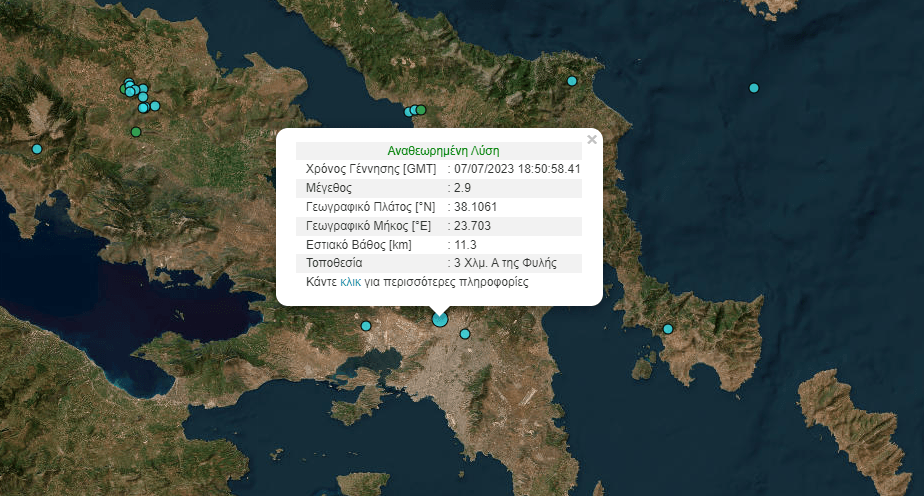This screenshot has height=496, width=924.
Task: Click the popup title 'Αναθεωρημένη Λύση'
Action: pos(439,150)
